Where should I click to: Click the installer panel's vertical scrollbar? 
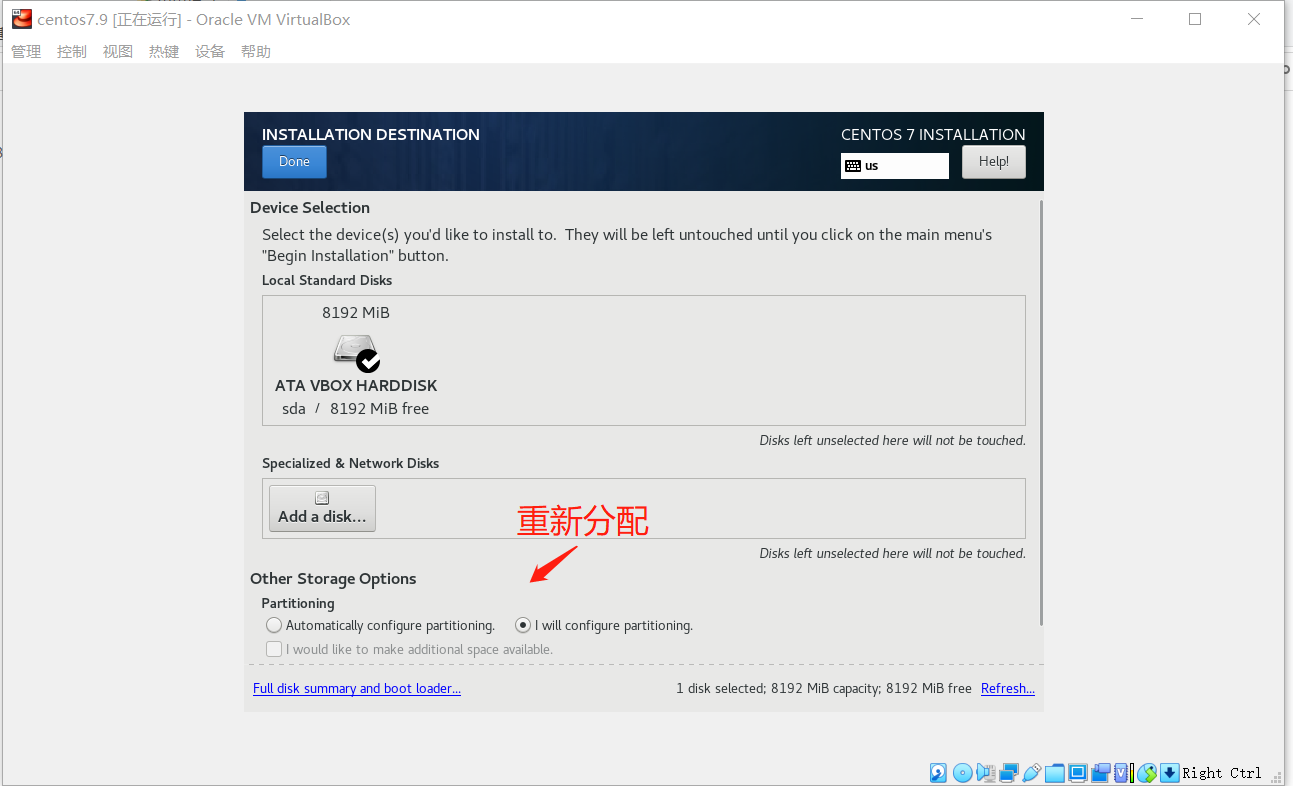[x=1041, y=412]
